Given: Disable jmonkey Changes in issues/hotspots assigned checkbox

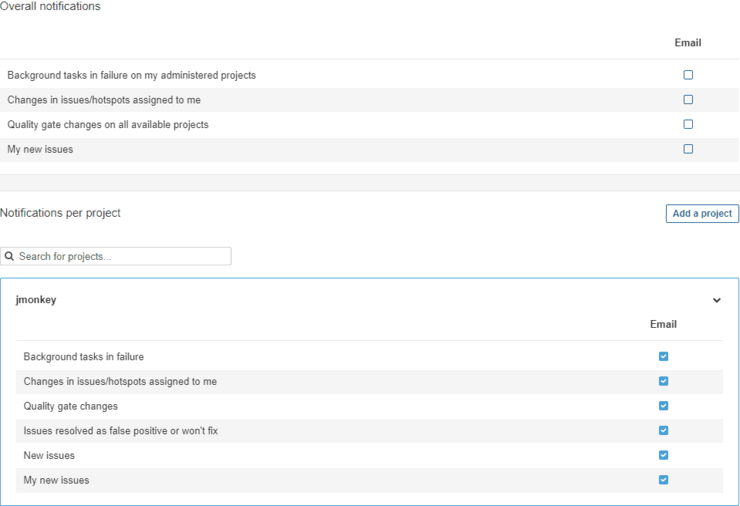Looking at the screenshot, I should pos(664,381).
